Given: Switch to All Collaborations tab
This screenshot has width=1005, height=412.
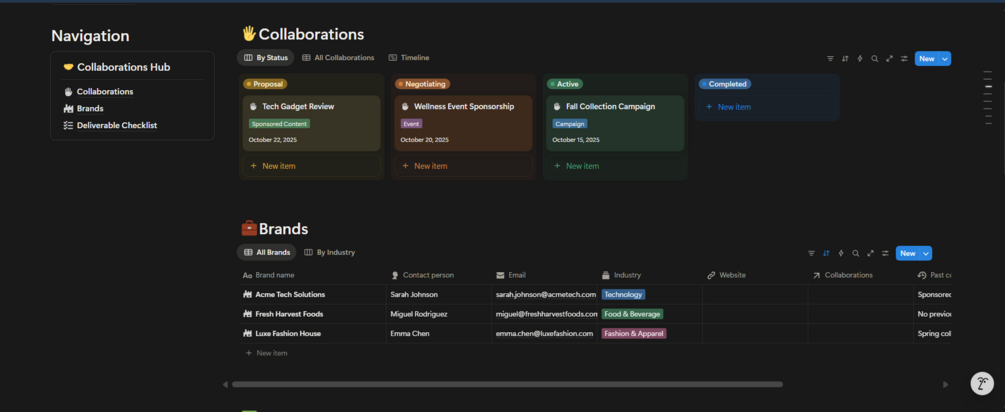Looking at the screenshot, I should tap(338, 58).
